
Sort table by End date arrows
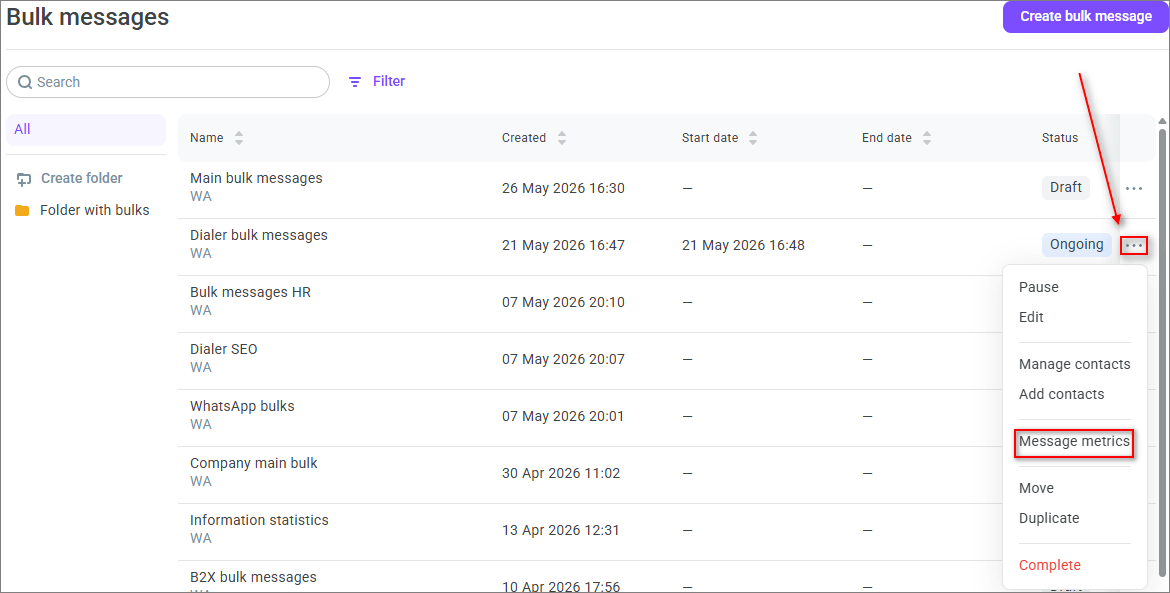(x=927, y=138)
